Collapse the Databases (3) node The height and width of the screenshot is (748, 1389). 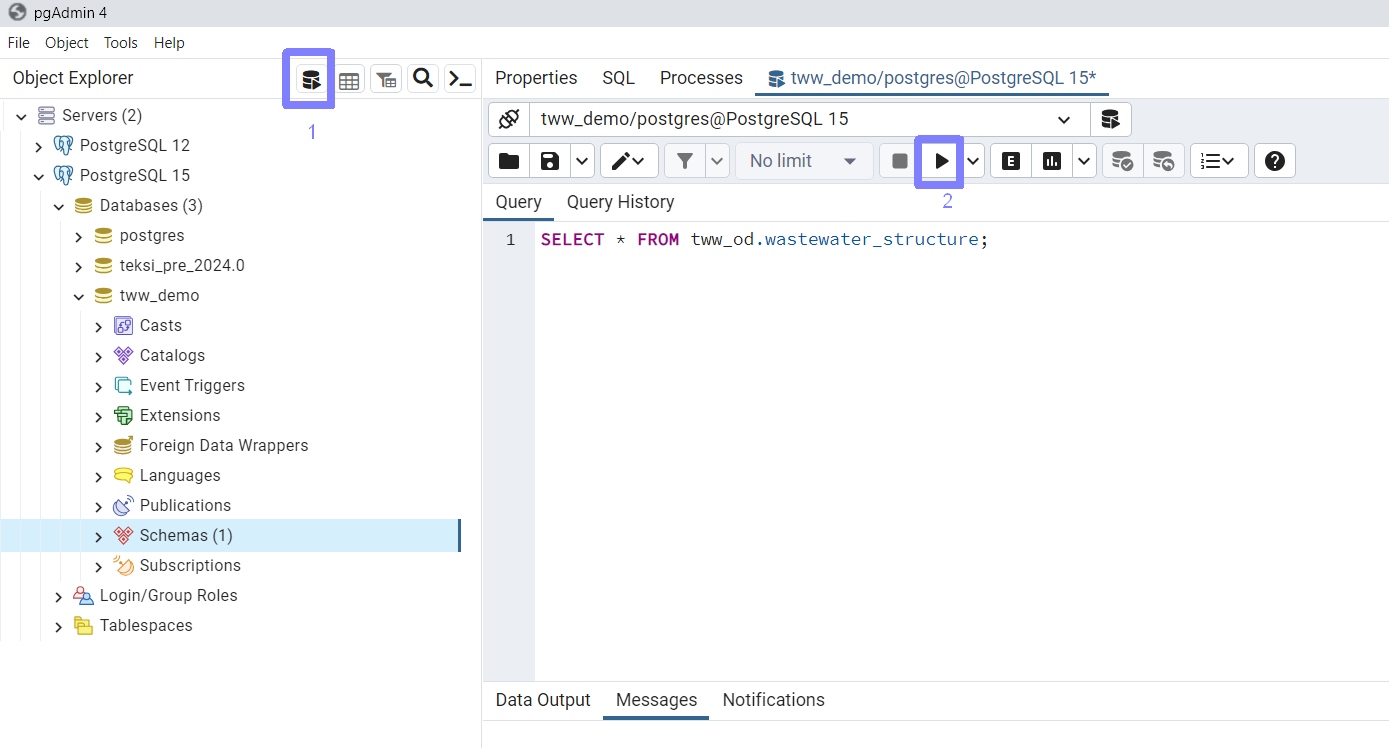pos(59,207)
